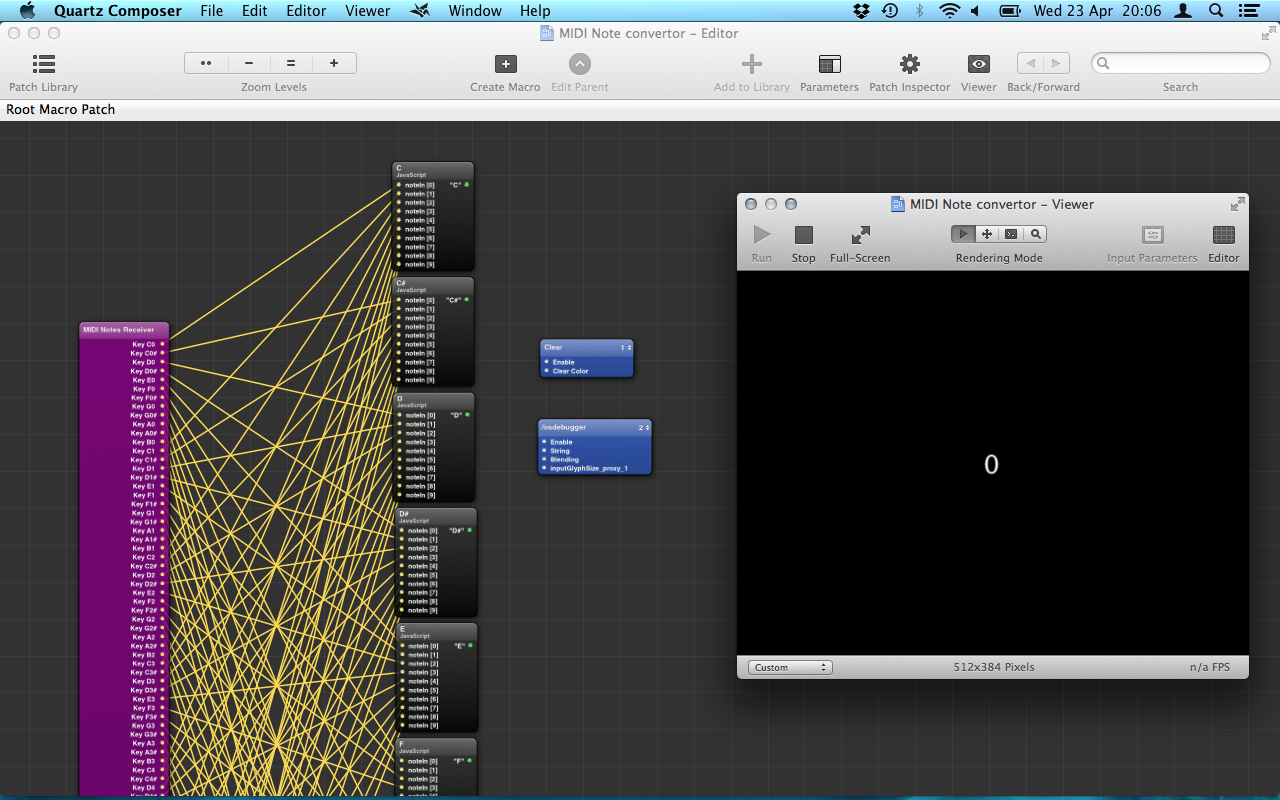Click zoom in plus button

(x=334, y=63)
